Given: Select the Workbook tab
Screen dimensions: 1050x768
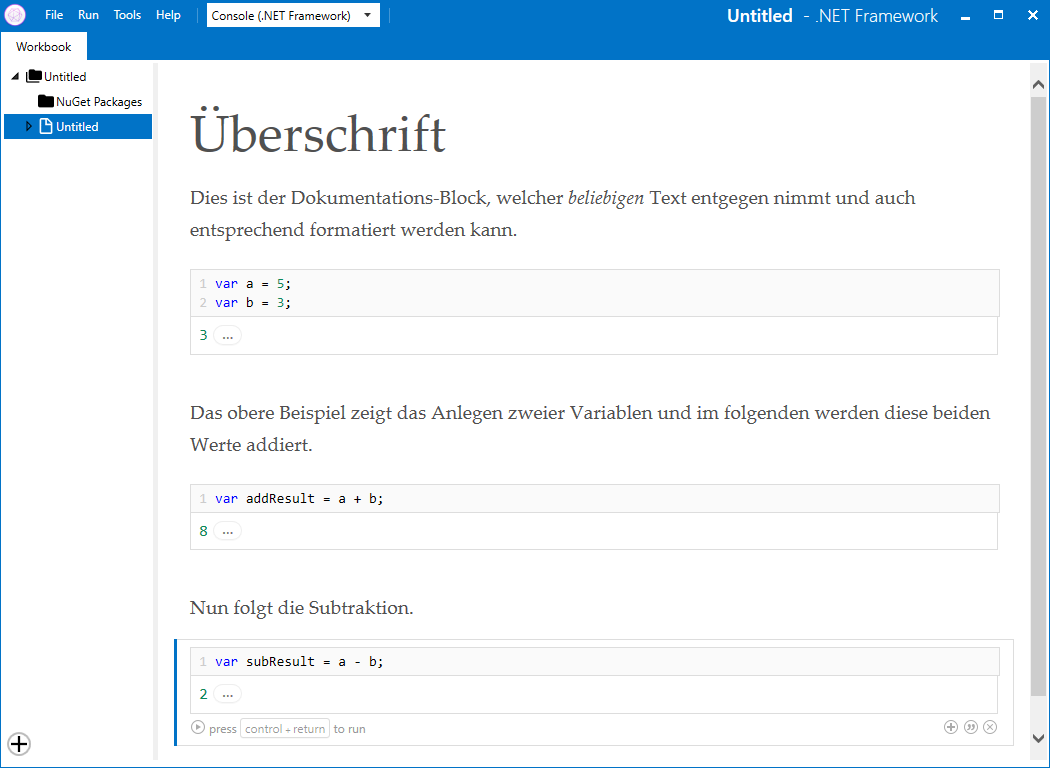Looking at the screenshot, I should (x=44, y=47).
